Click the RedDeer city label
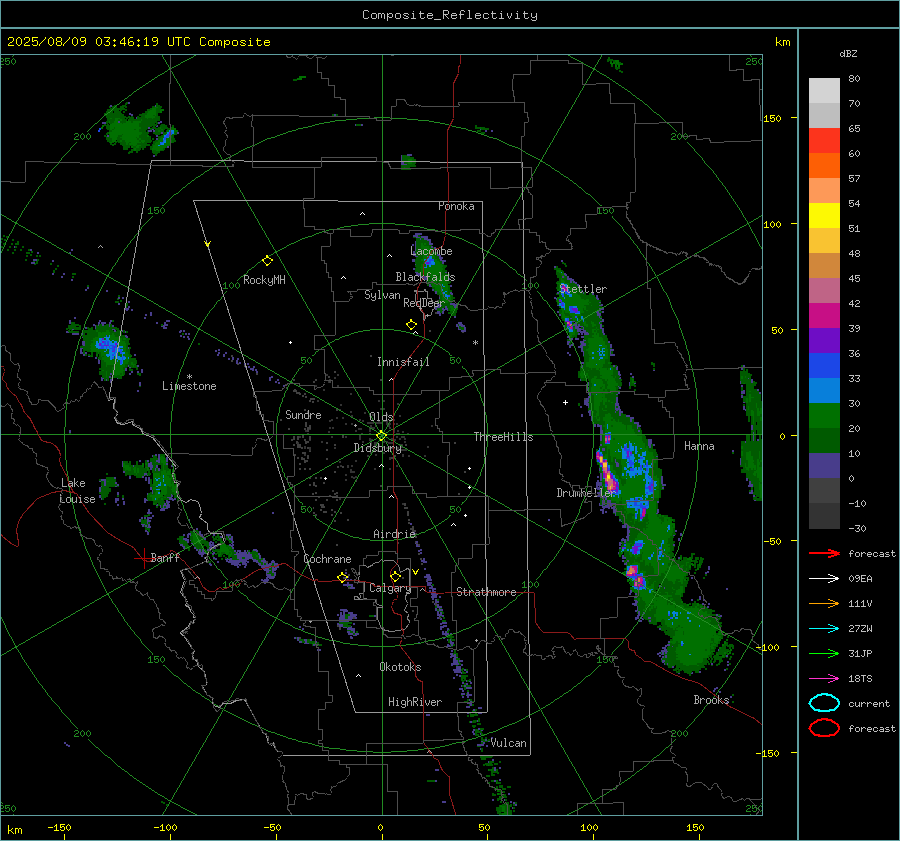Viewport: 900px width, 841px height. tap(424, 303)
